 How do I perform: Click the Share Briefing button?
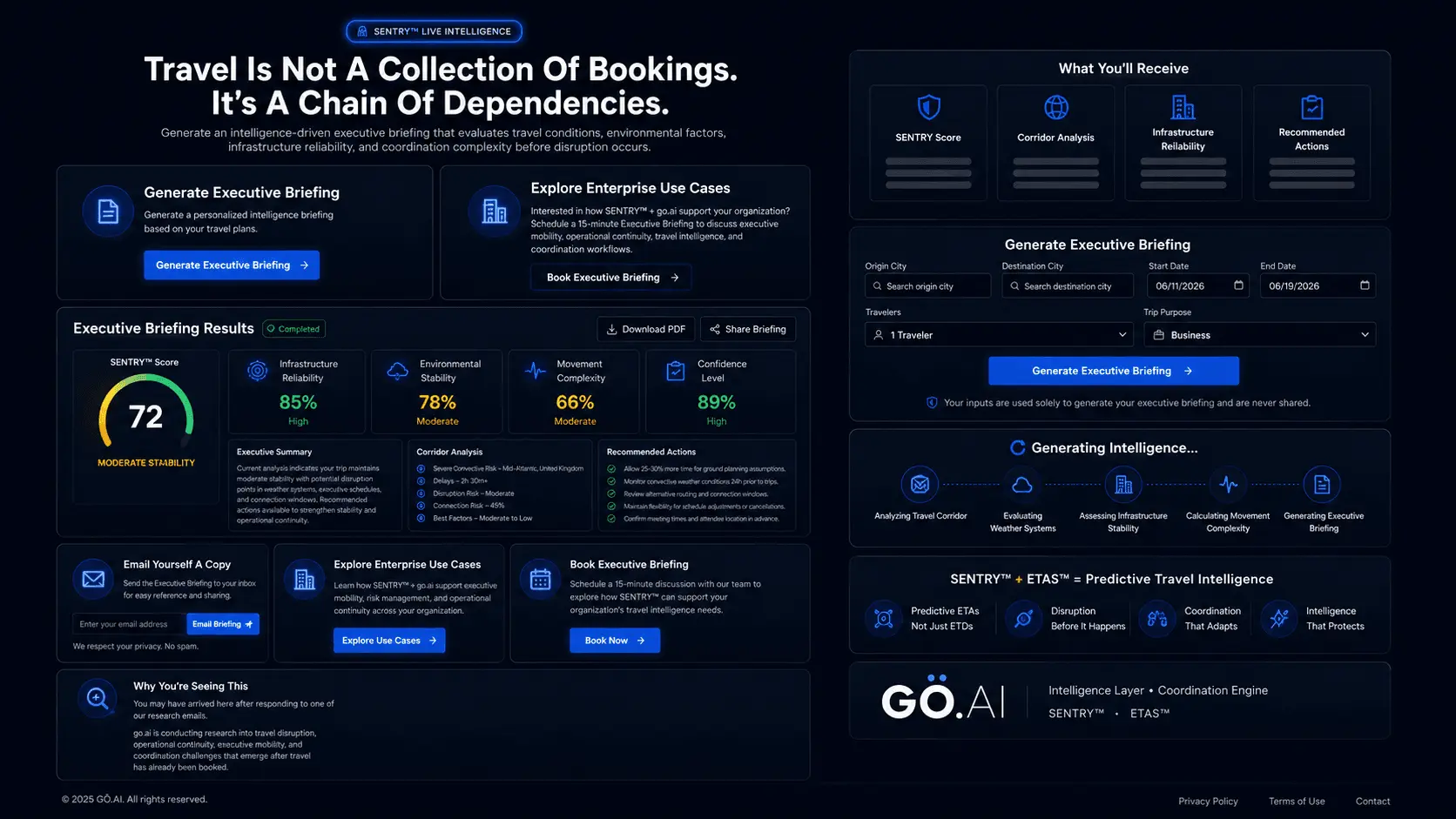[748, 329]
